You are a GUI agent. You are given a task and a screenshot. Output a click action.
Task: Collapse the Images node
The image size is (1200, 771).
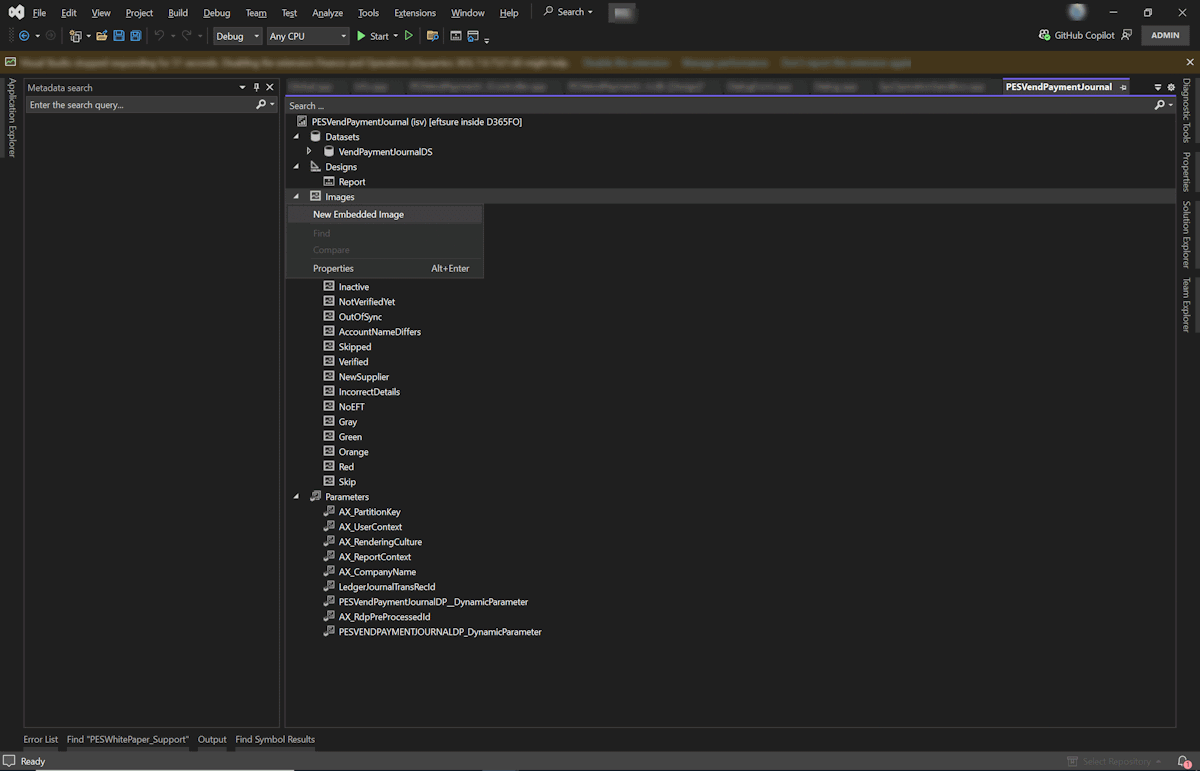click(296, 197)
